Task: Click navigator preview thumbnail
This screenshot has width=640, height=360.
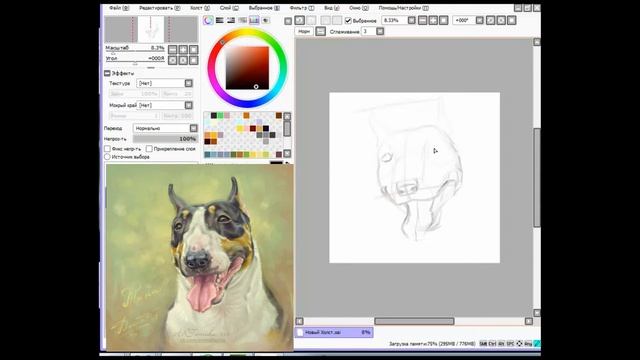Action: click(x=151, y=29)
